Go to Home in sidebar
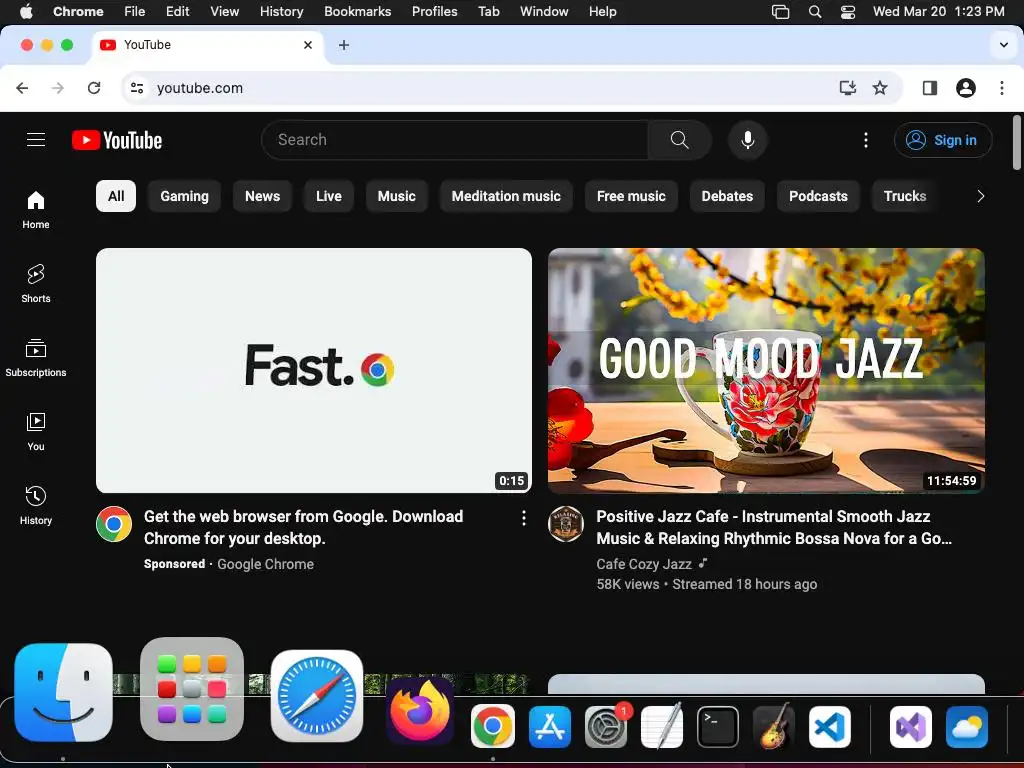 pyautogui.click(x=36, y=210)
